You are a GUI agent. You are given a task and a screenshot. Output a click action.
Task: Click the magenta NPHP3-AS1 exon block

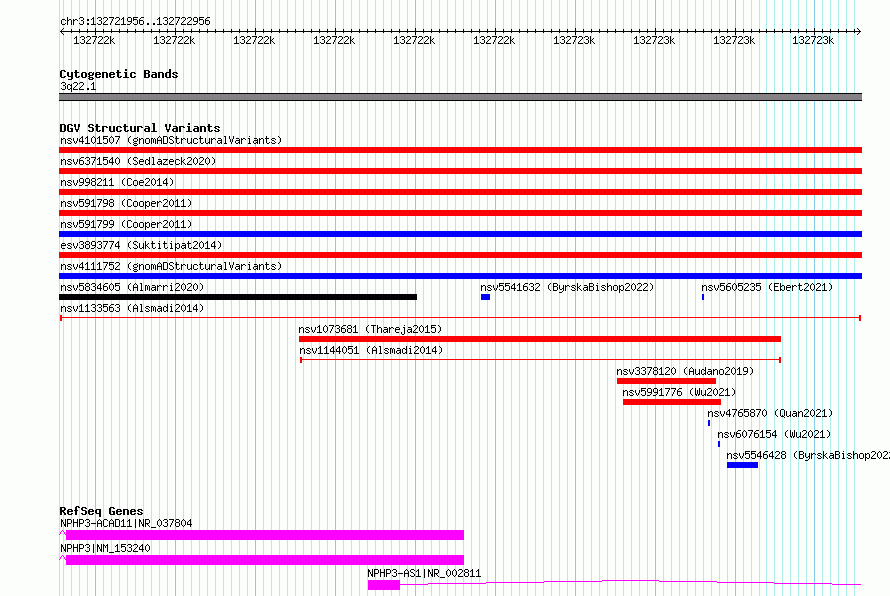click(384, 585)
